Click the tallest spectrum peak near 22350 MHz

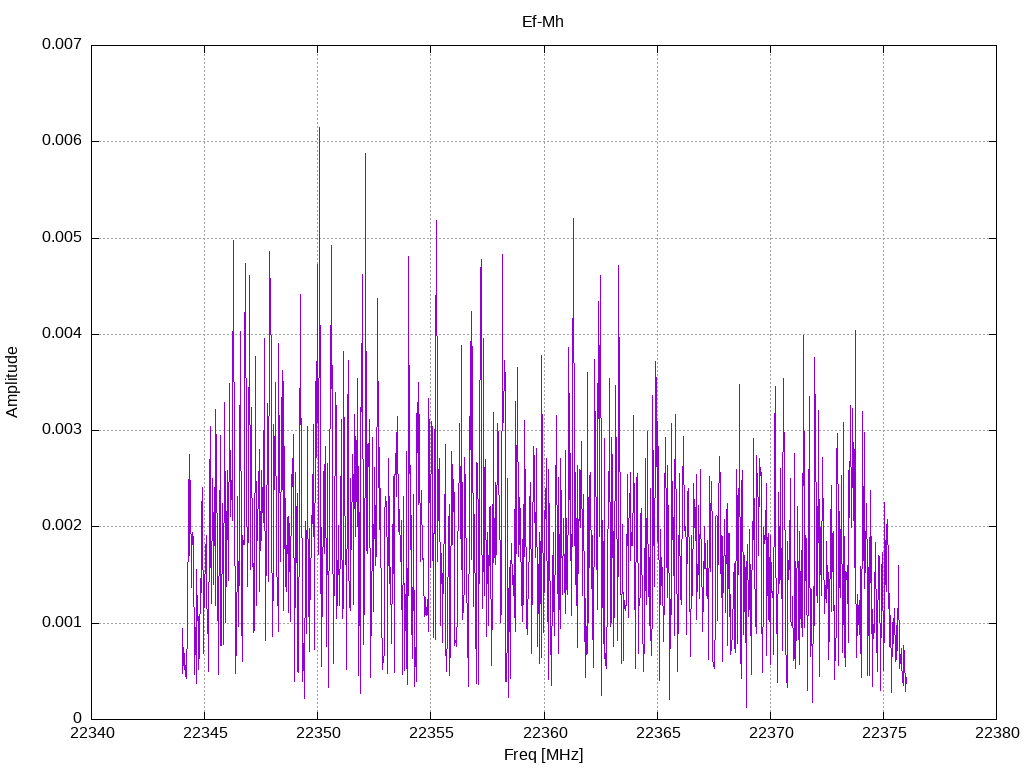tap(319, 129)
